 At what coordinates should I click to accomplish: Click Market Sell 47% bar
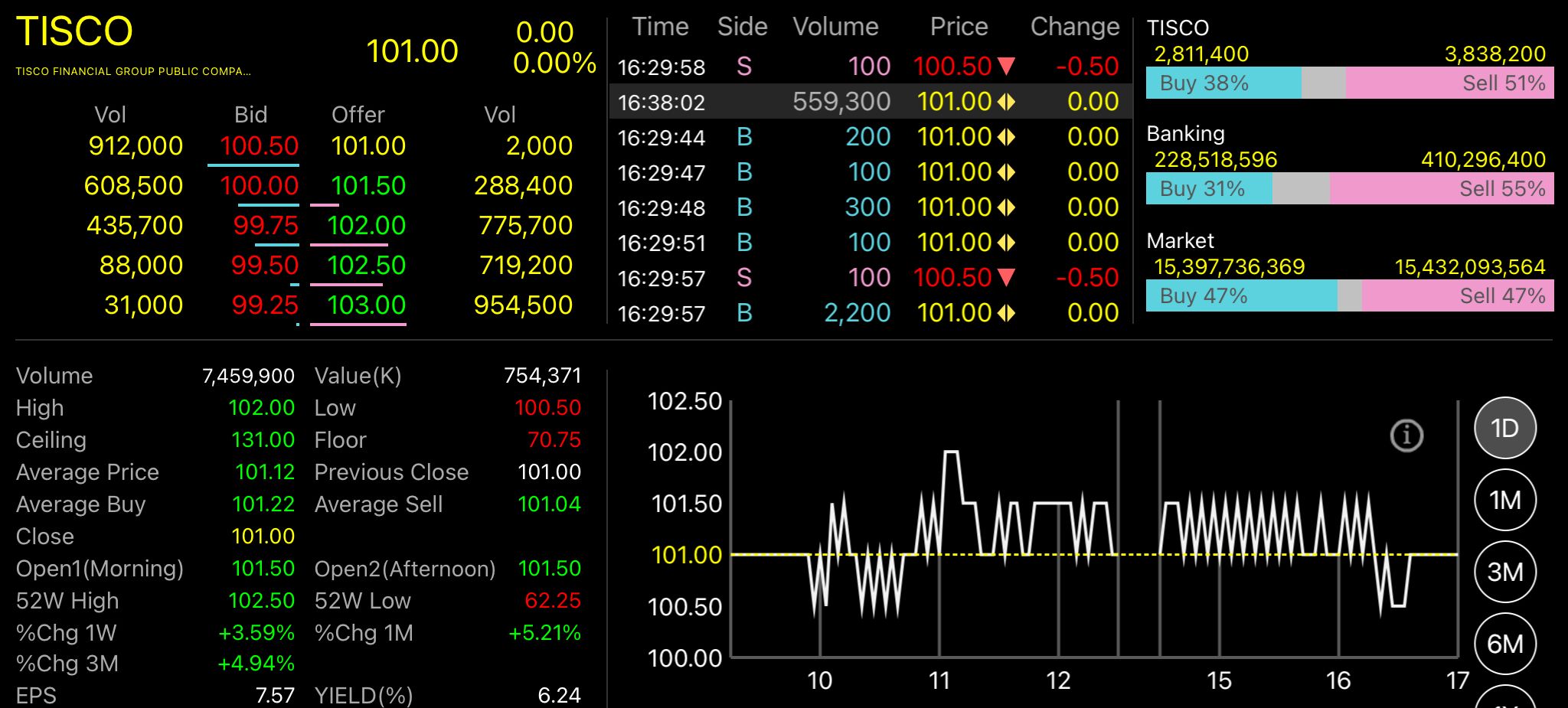[x=1458, y=295]
